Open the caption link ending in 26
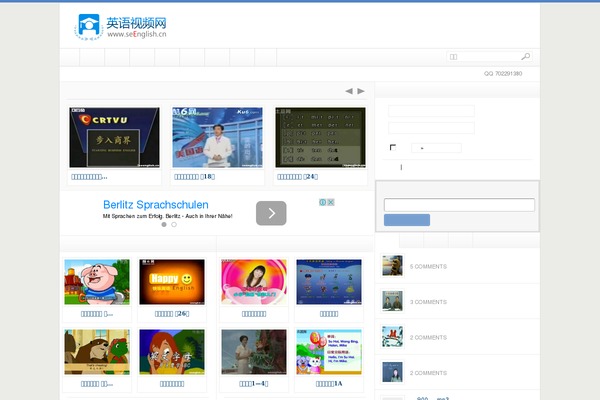This screenshot has width=600, height=400. (x=172, y=314)
